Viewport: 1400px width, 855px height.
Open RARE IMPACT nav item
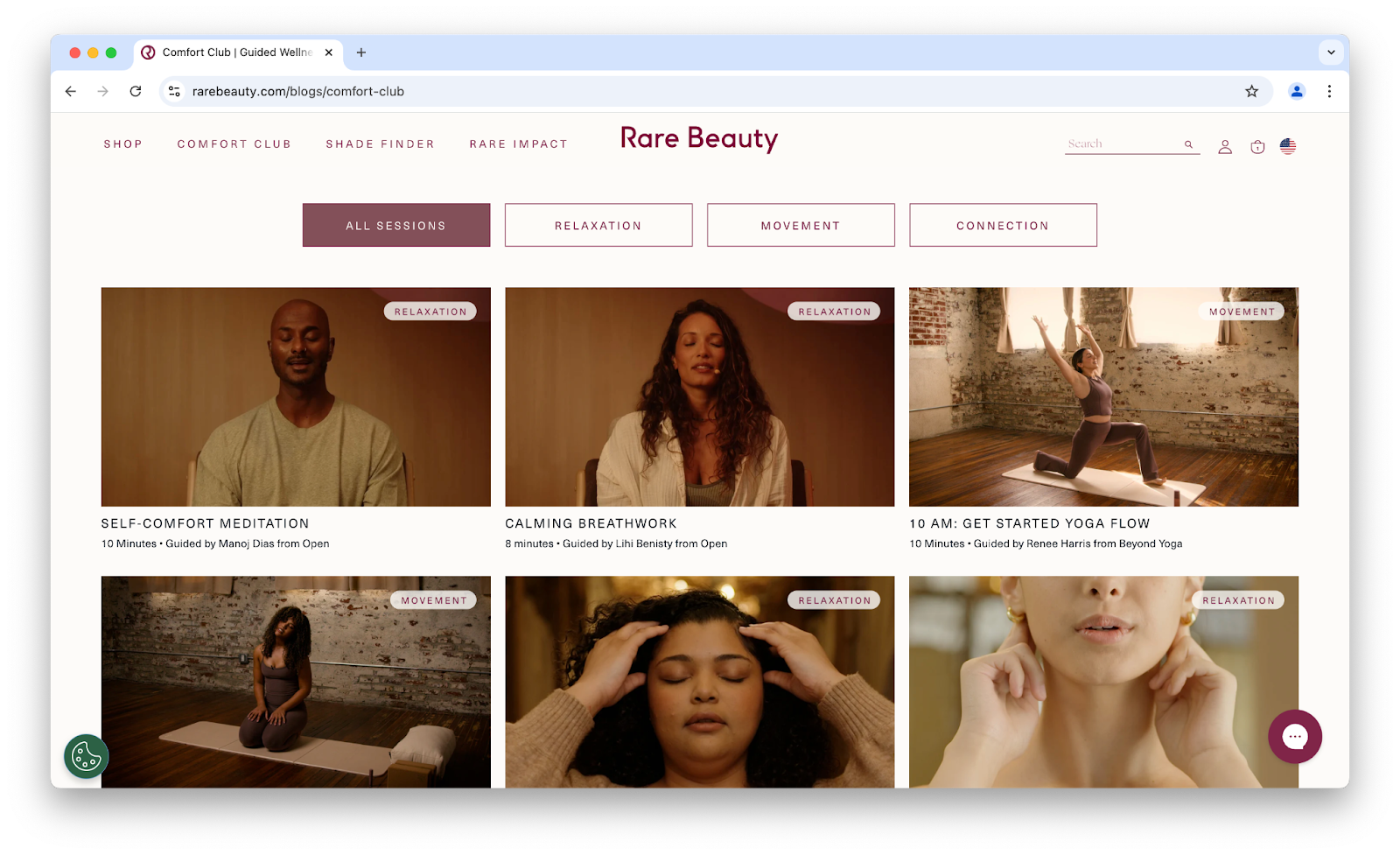point(519,144)
